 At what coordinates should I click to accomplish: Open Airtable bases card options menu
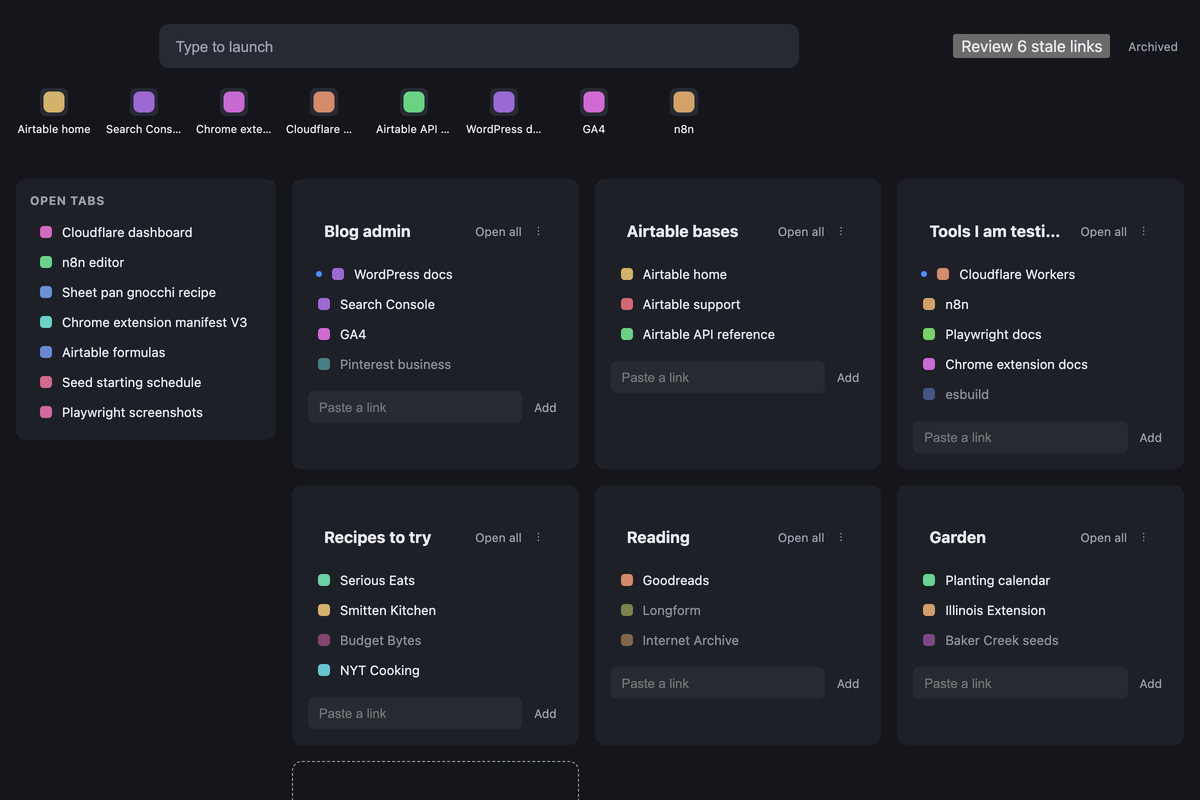pyautogui.click(x=841, y=232)
